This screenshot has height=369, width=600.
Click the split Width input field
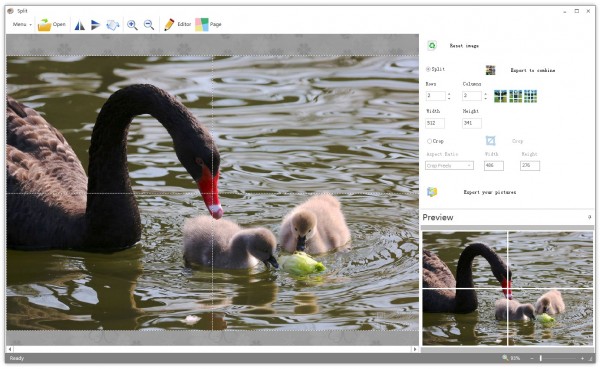(x=435, y=123)
